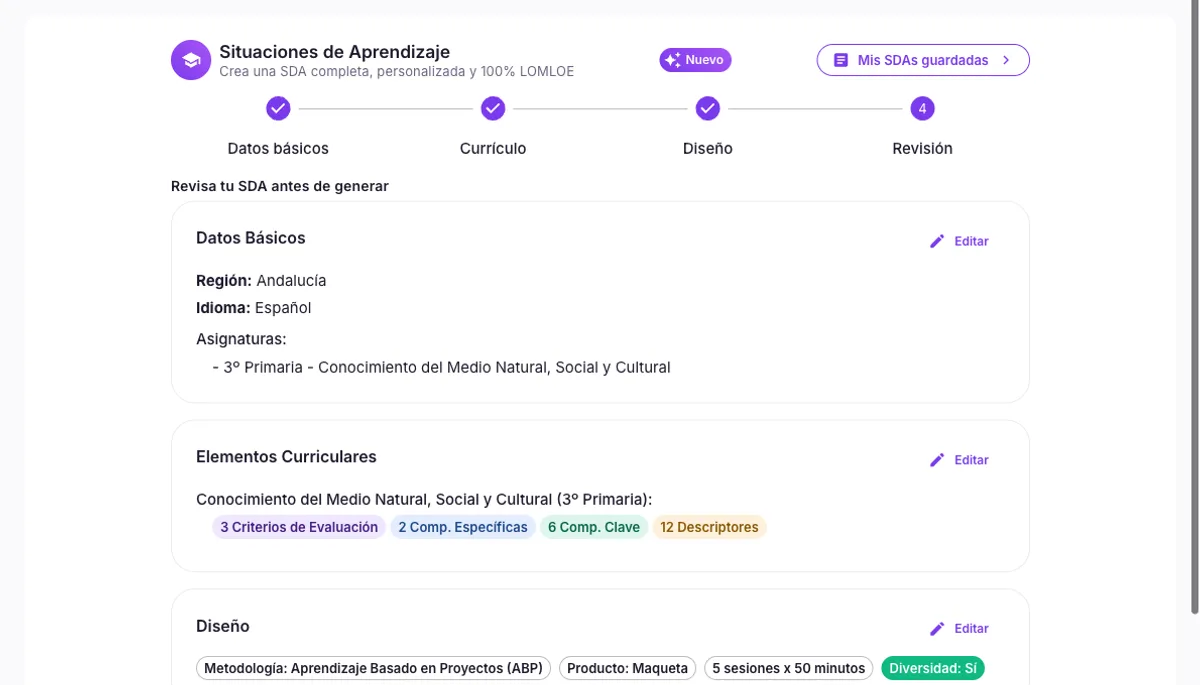1200x685 pixels.
Task: Click the Situaciones de Aprendizaje title
Action: tap(334, 51)
